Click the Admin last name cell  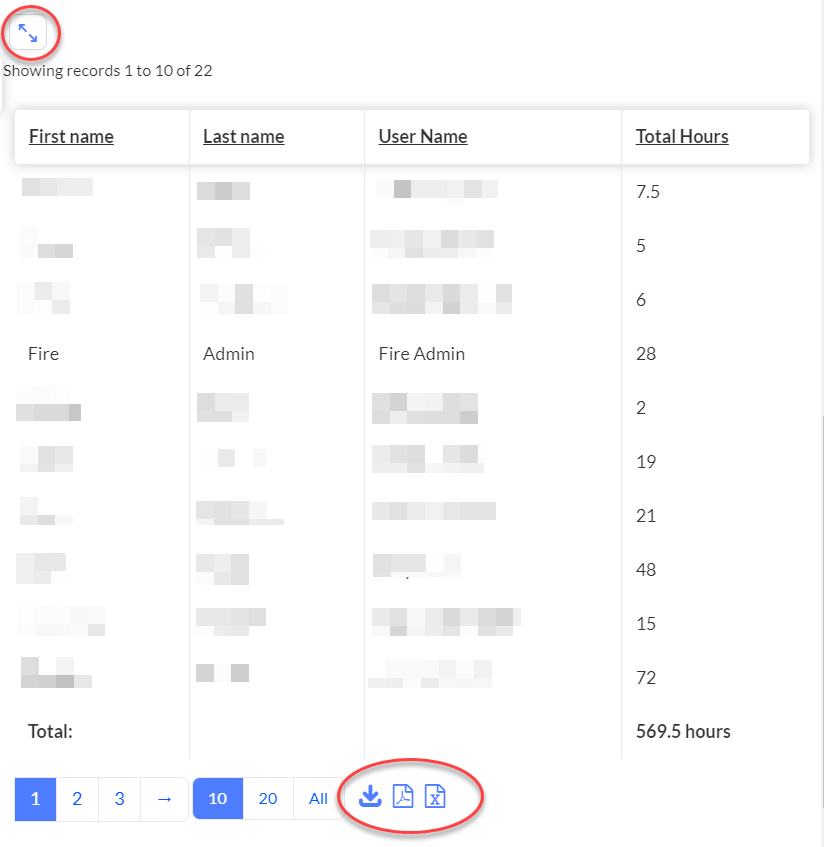click(x=229, y=354)
